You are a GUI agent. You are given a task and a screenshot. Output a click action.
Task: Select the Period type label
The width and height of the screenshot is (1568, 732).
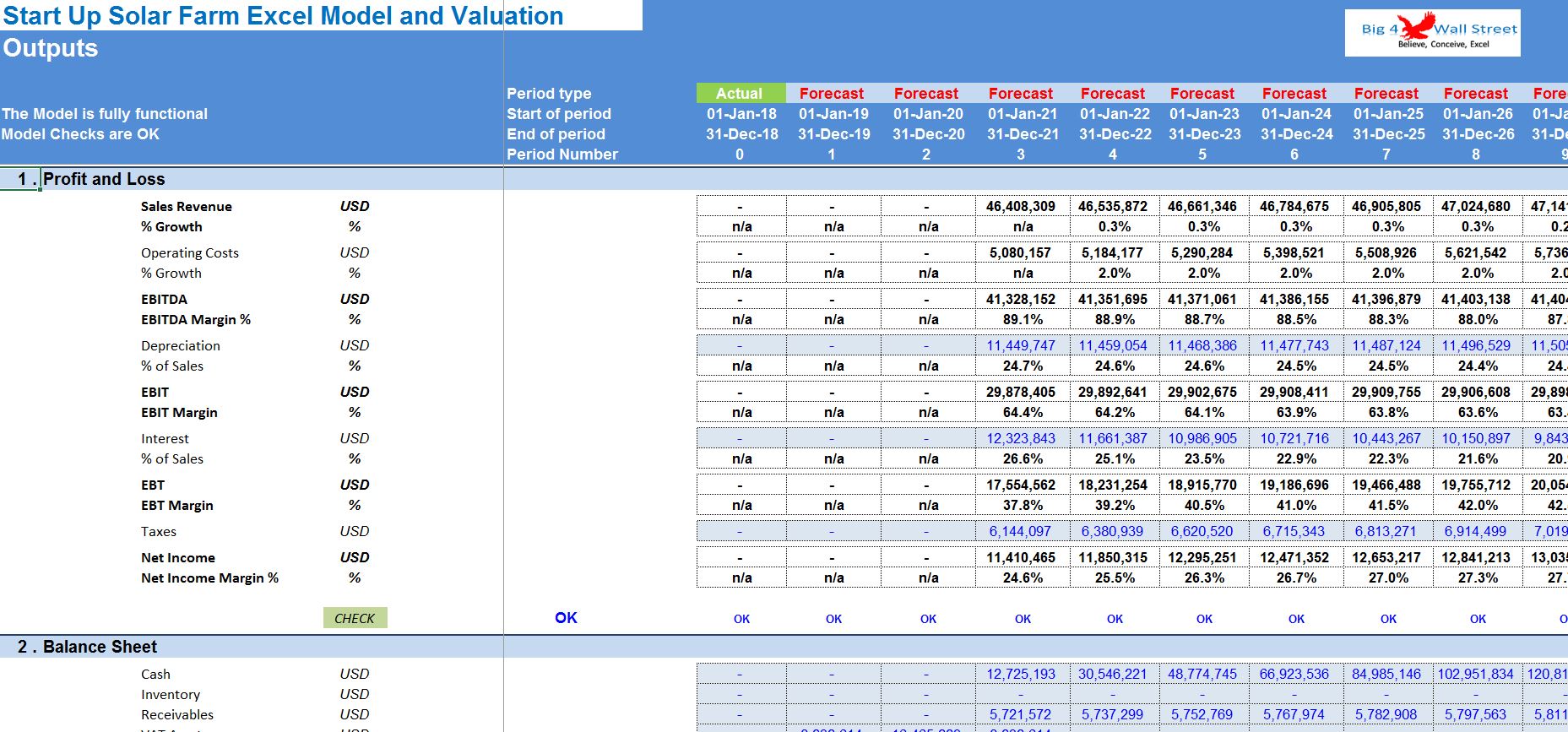pos(549,93)
